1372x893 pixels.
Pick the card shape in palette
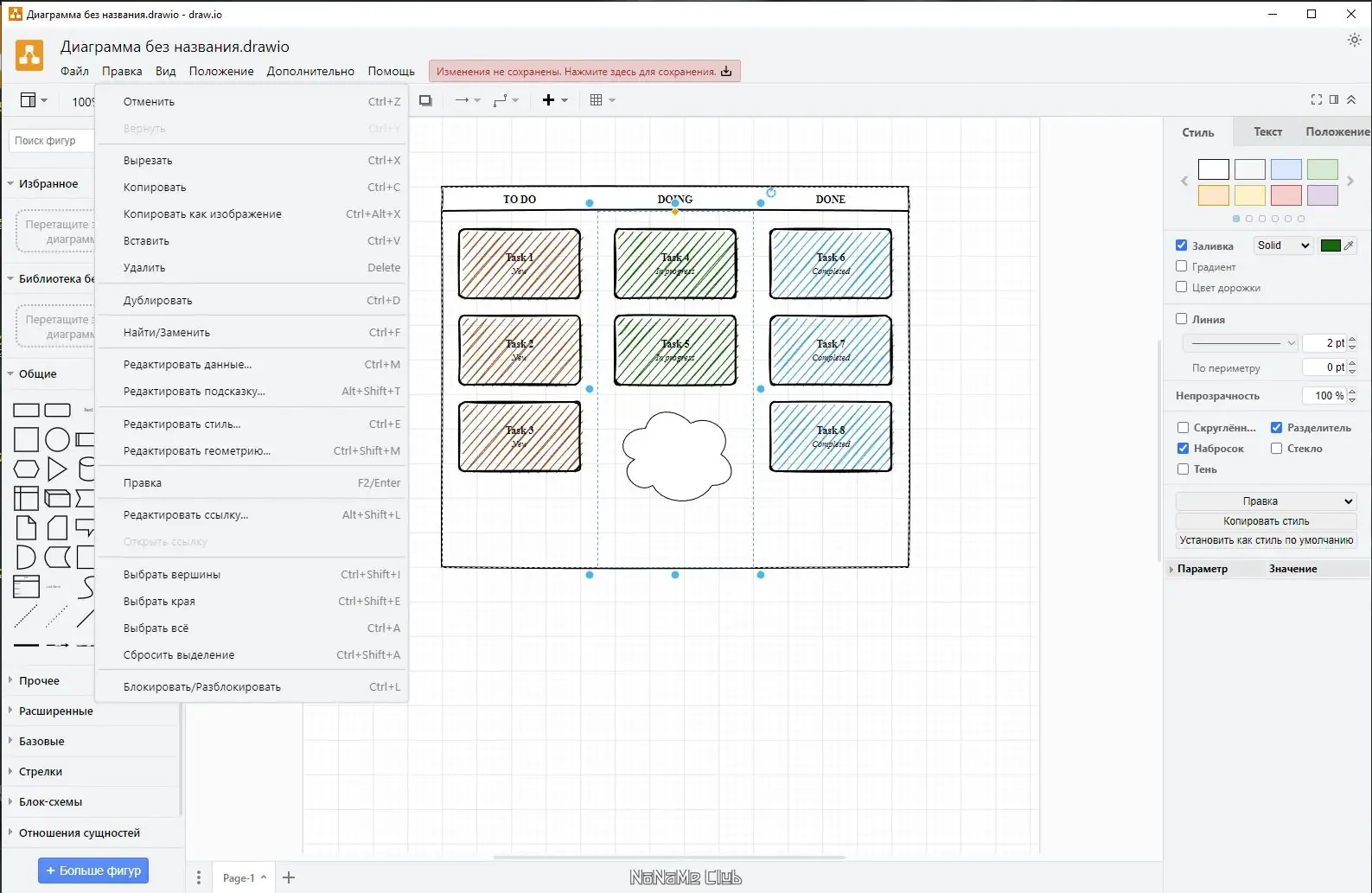click(x=57, y=527)
